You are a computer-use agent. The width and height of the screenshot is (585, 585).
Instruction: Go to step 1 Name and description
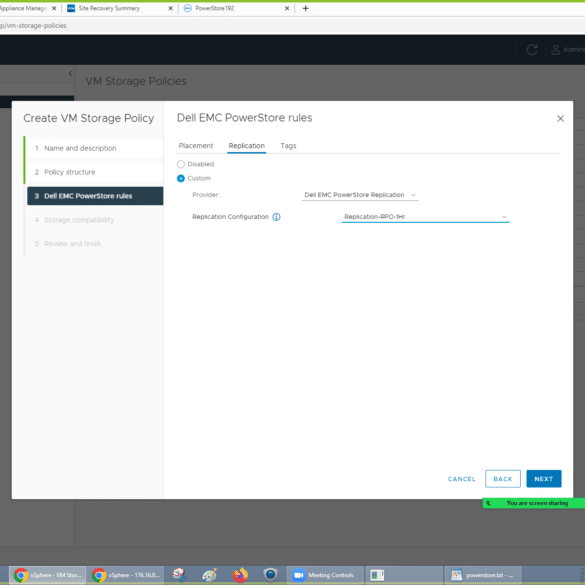click(95, 148)
